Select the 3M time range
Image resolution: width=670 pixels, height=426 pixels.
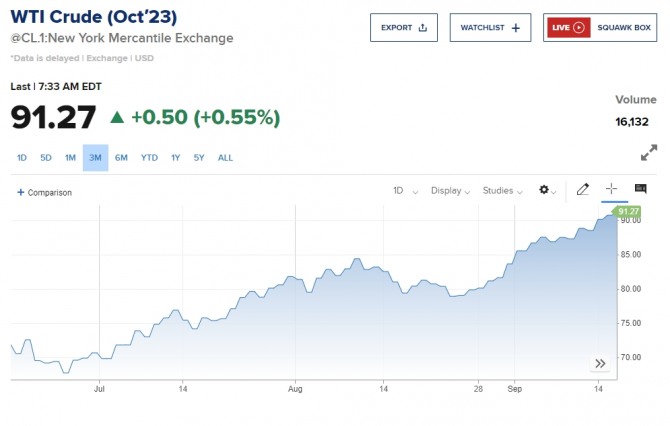95,158
